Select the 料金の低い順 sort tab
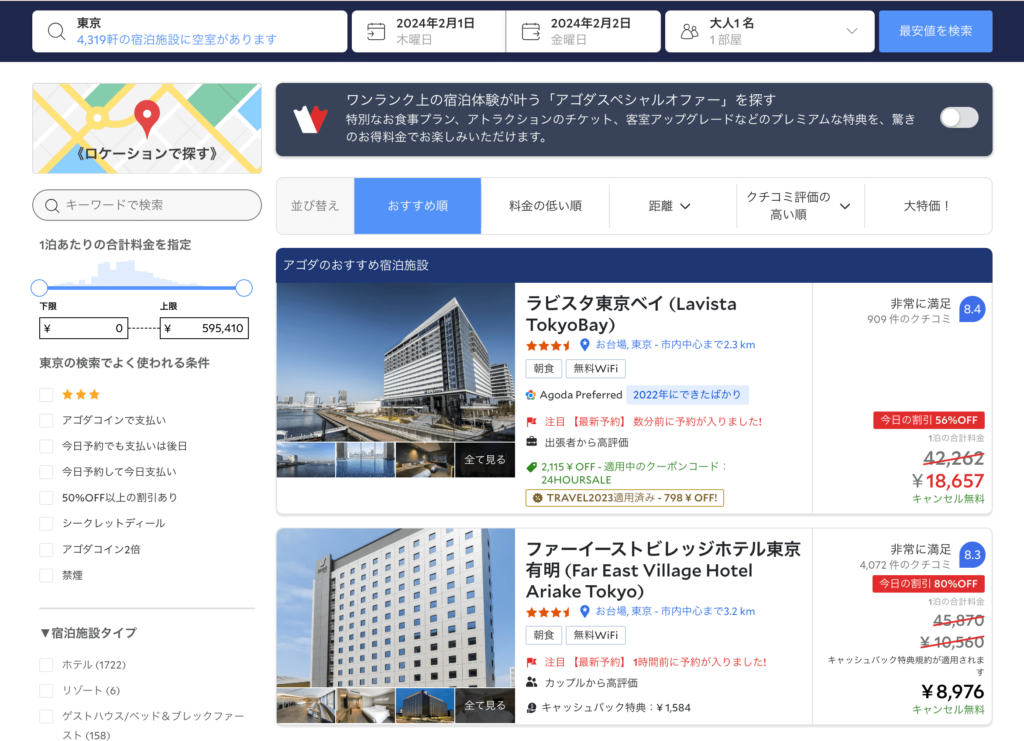Screen dimensions: 1024x741 click(545, 206)
